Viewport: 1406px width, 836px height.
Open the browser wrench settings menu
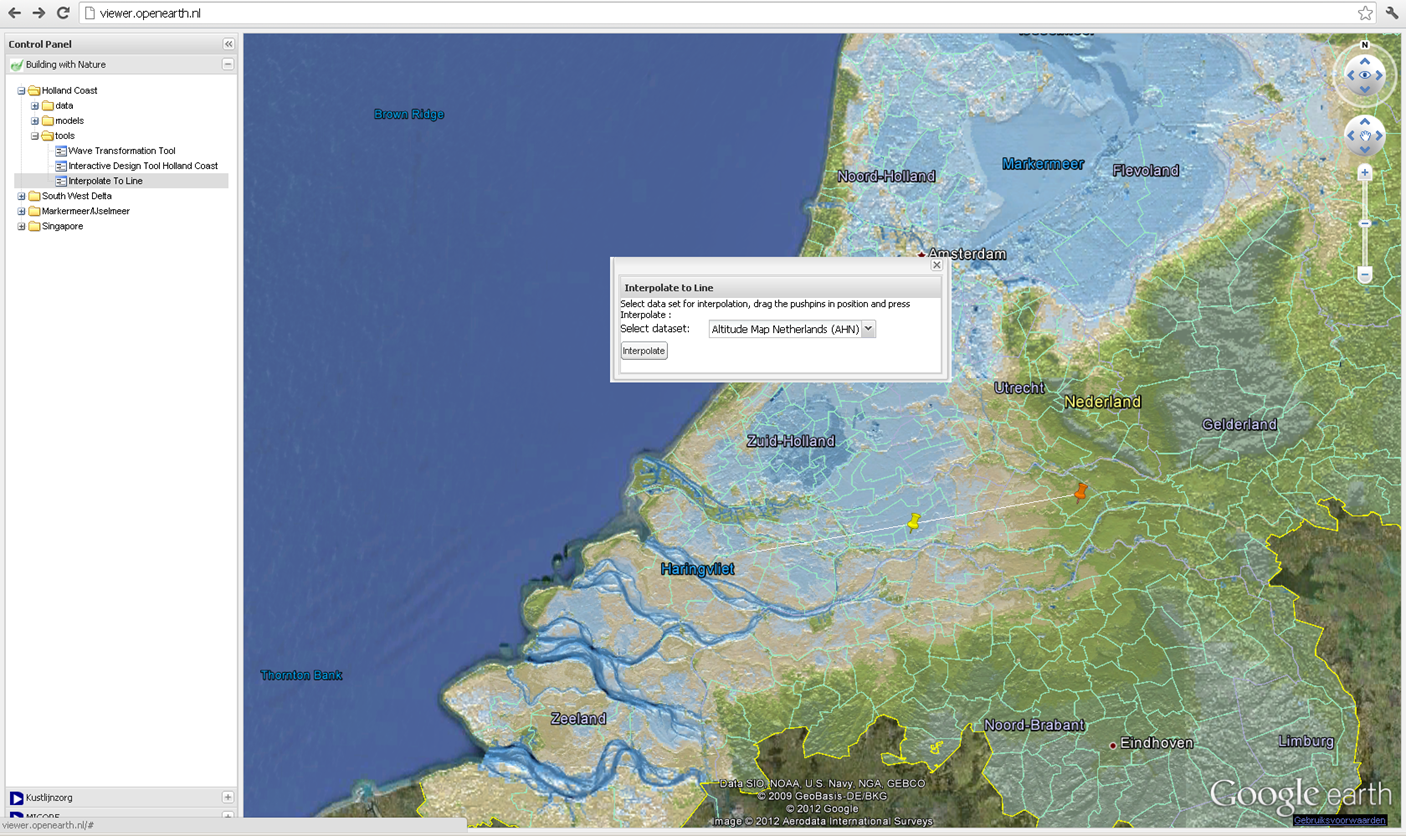tap(1391, 13)
